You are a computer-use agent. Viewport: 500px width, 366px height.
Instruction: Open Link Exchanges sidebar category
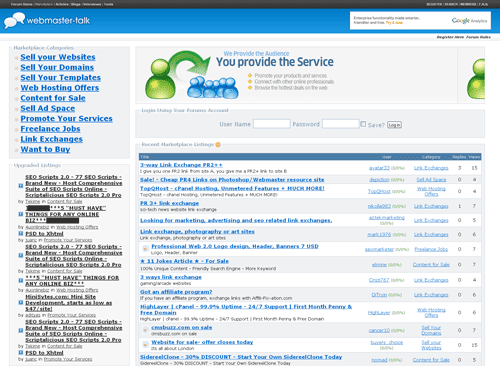coord(52,139)
